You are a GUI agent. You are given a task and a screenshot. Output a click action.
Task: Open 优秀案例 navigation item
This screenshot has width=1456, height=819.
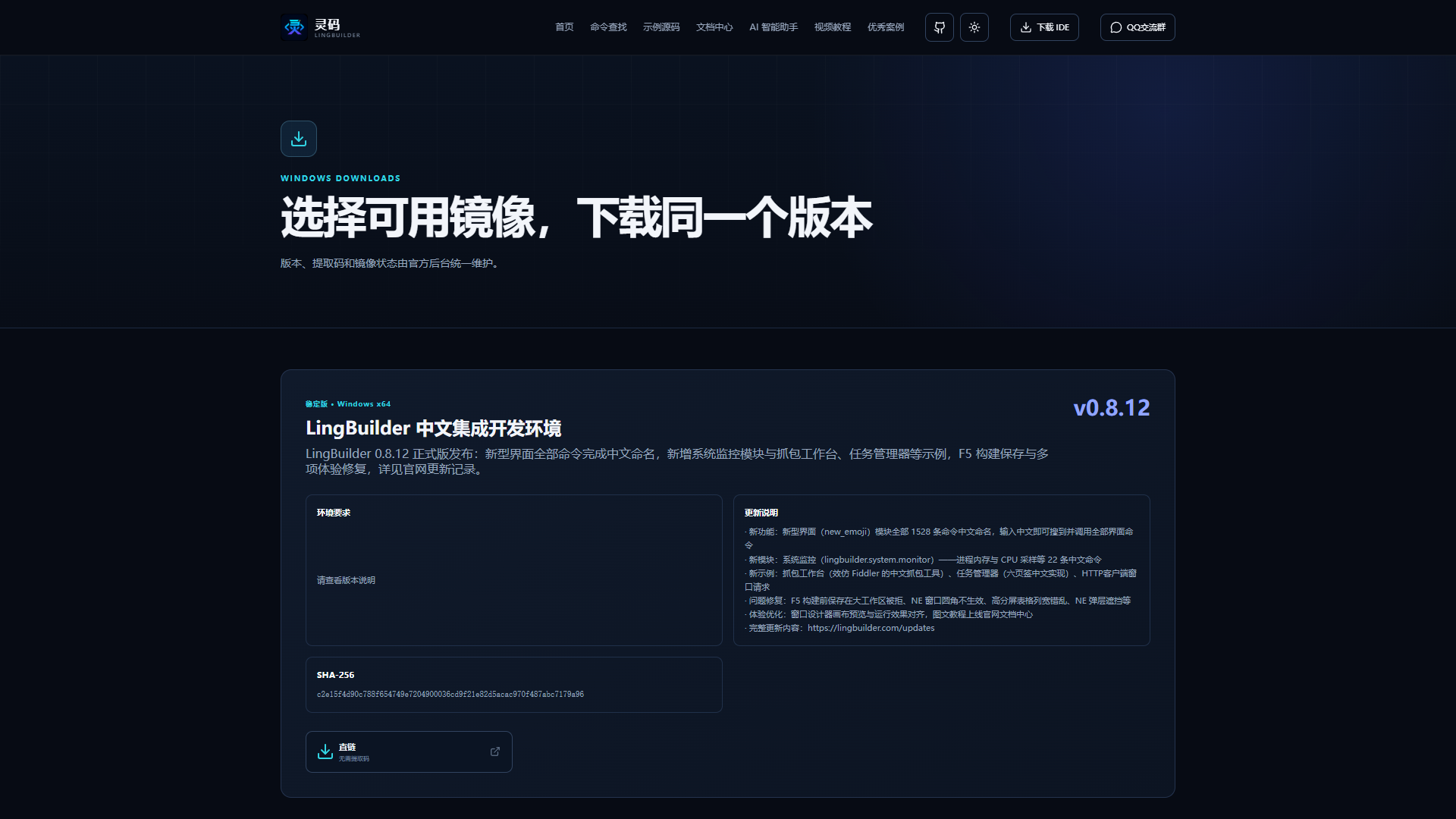tap(886, 27)
